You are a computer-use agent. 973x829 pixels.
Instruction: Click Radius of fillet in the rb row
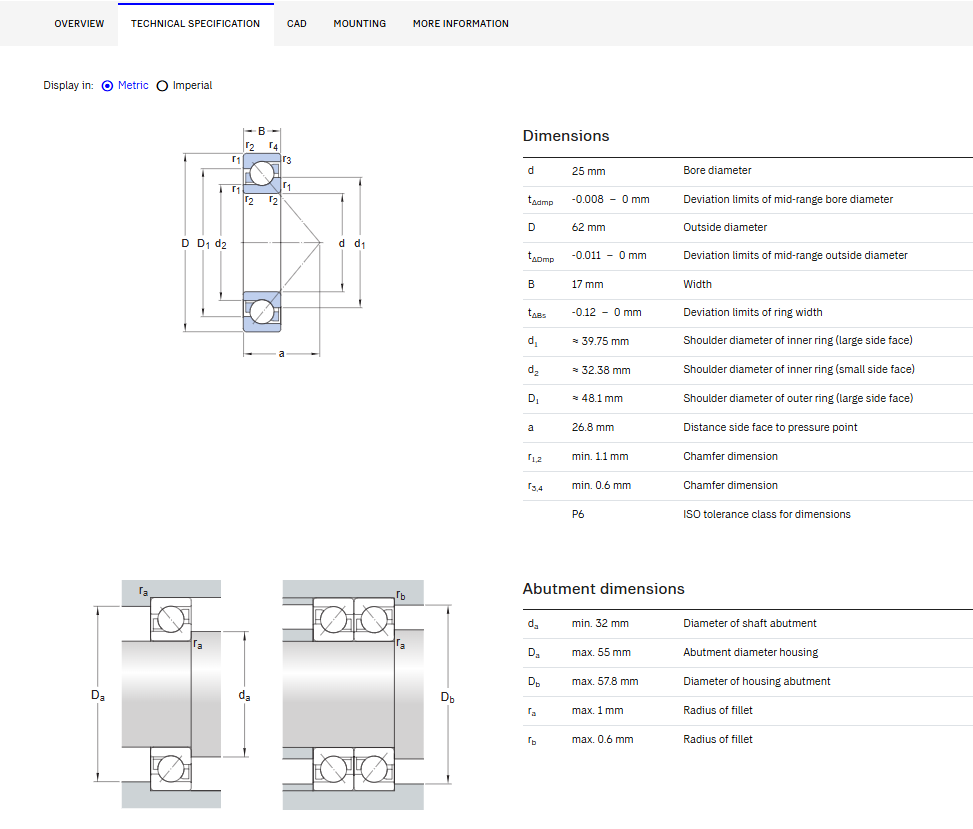point(718,740)
